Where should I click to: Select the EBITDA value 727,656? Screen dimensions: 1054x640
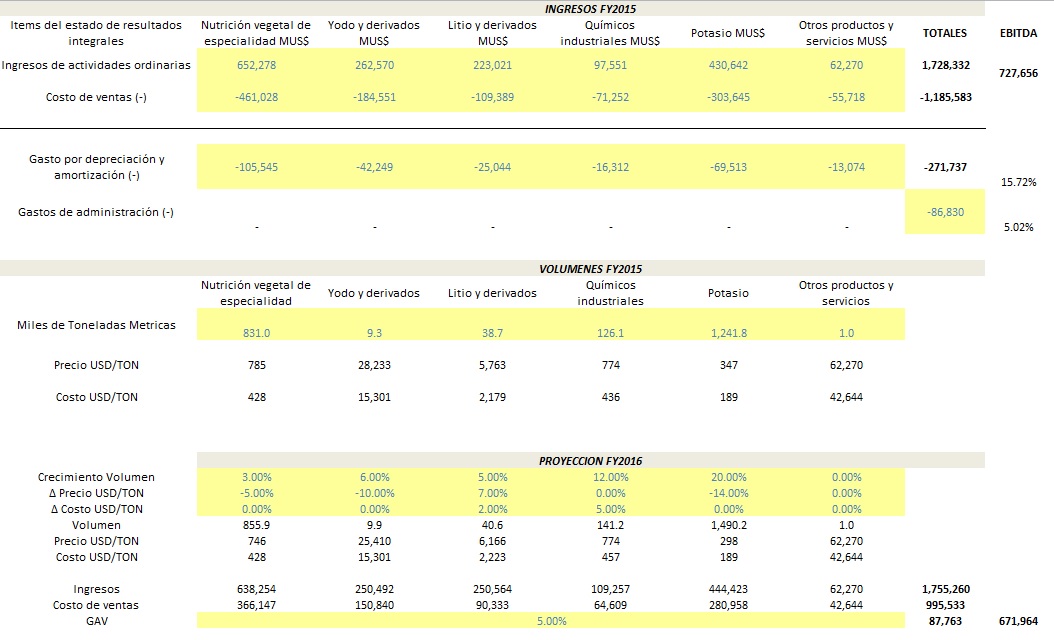[1018, 73]
